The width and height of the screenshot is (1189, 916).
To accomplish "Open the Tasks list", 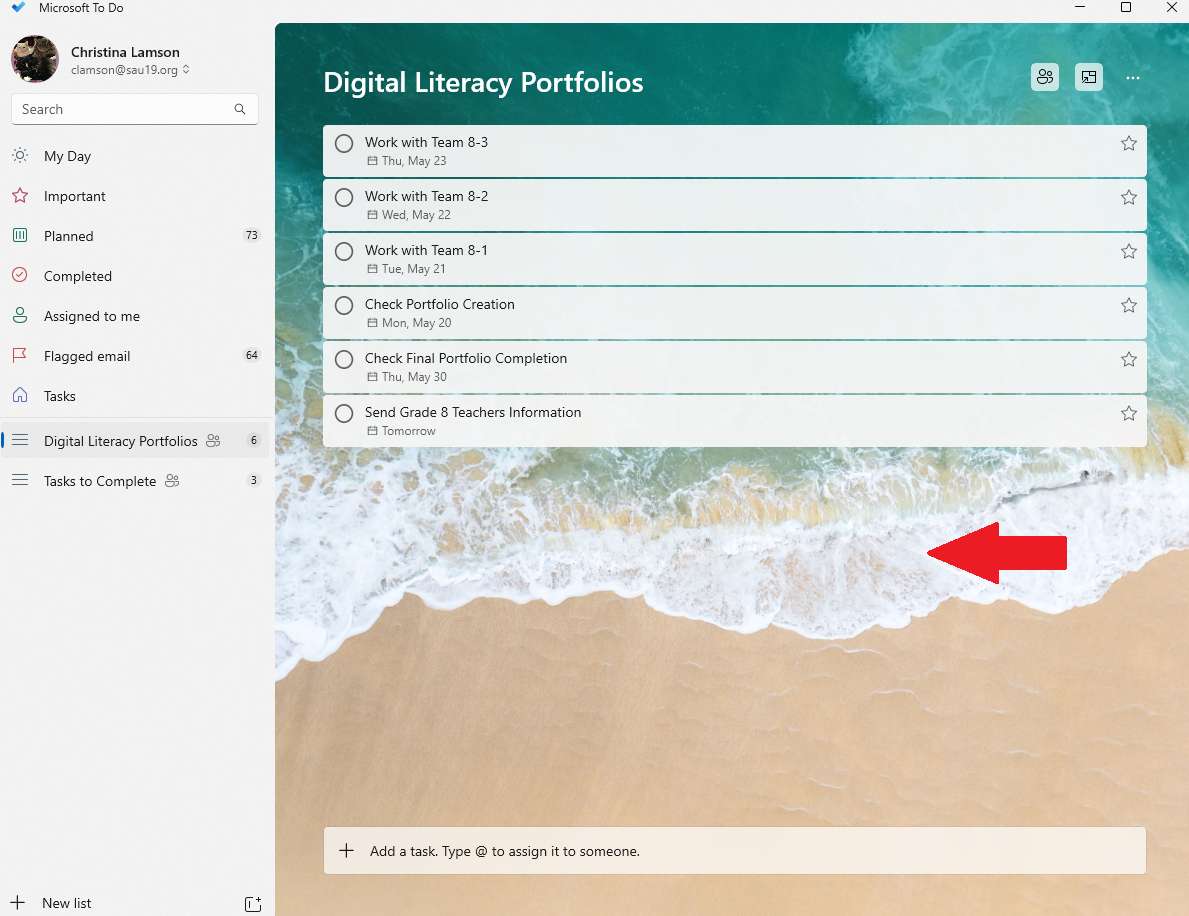I will pyautogui.click(x=135, y=396).
